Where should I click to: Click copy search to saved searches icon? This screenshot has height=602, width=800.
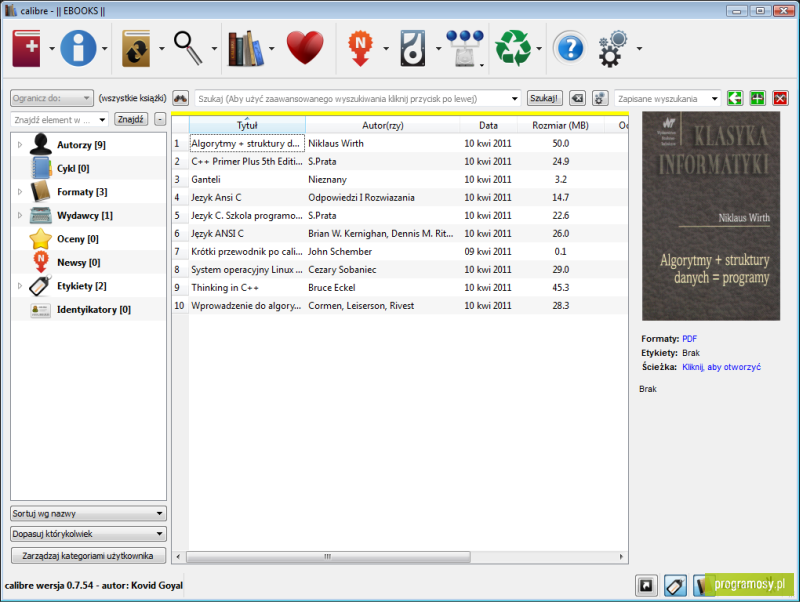(x=735, y=98)
